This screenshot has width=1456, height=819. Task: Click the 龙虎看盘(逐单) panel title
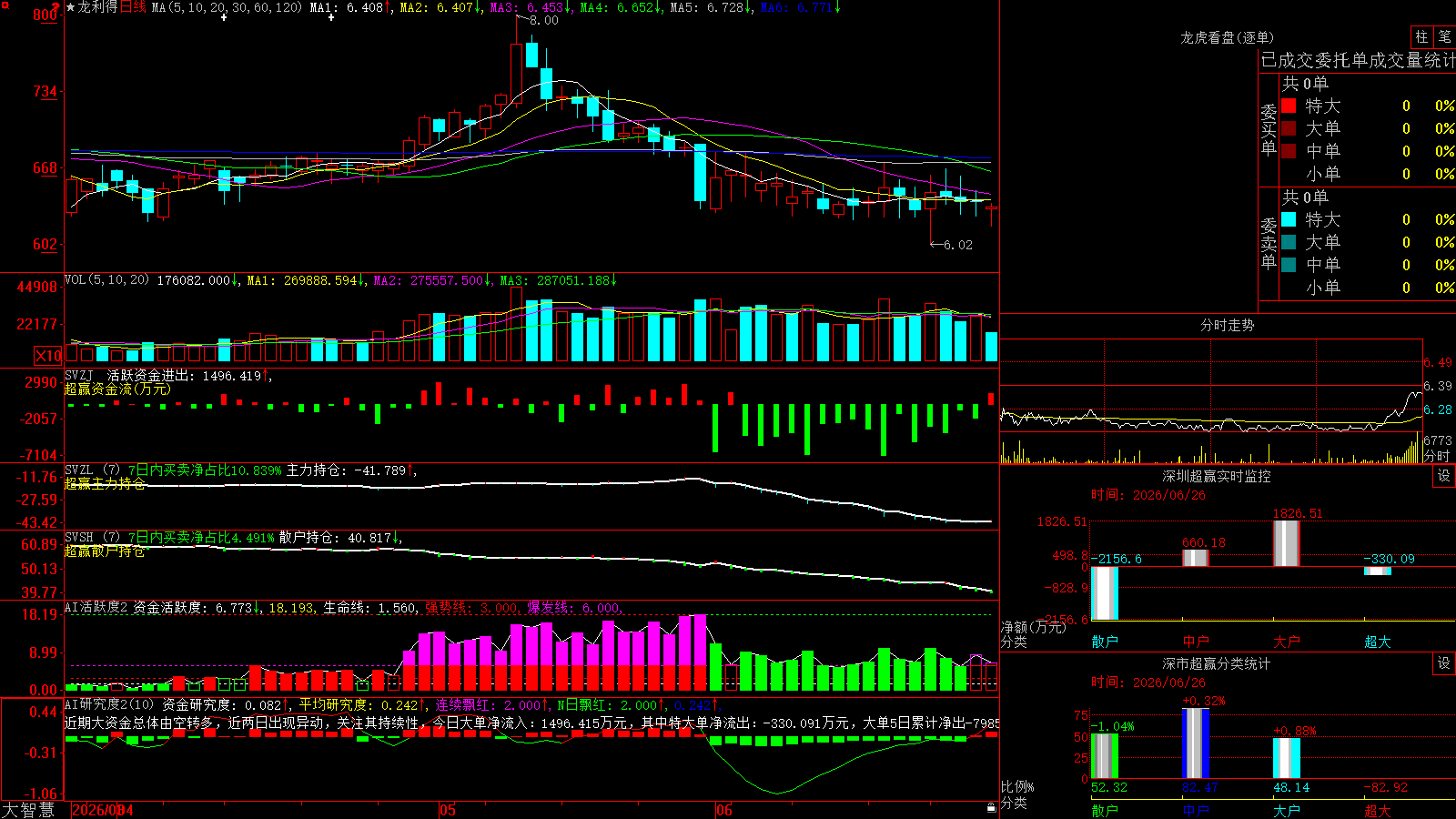click(1228, 37)
